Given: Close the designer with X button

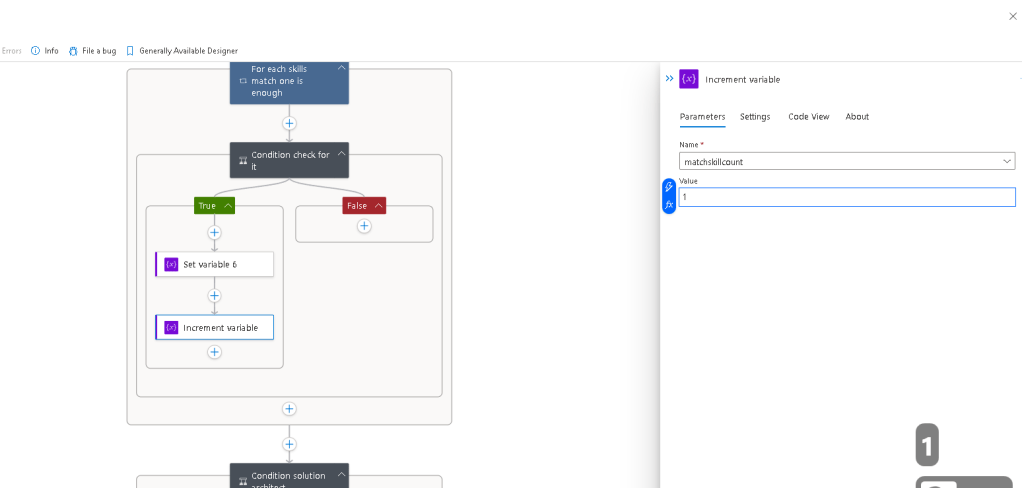Looking at the screenshot, I should click(1013, 16).
